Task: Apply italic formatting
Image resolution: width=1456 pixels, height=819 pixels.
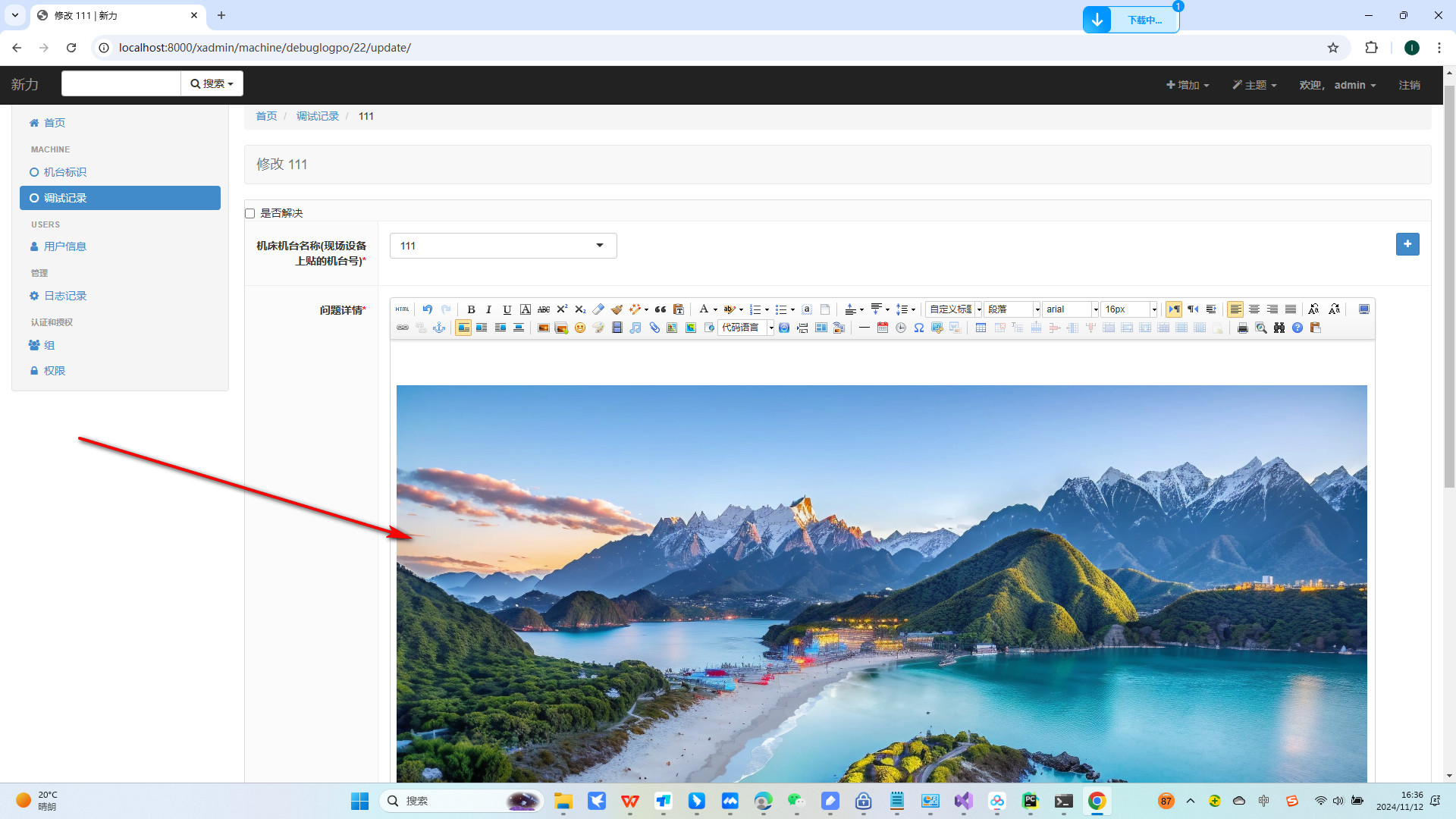Action: 489,309
